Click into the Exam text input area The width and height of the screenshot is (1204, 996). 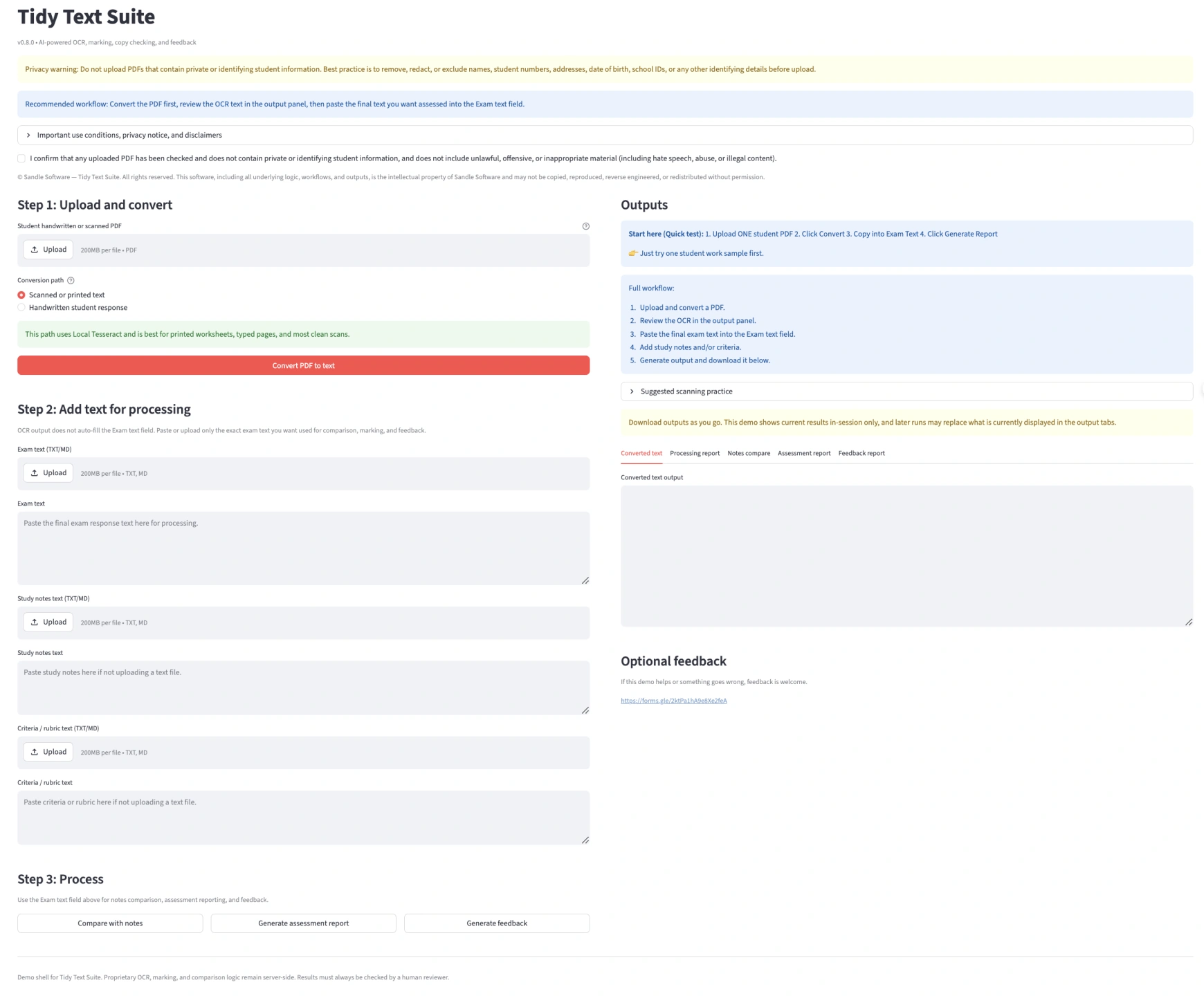(x=303, y=548)
